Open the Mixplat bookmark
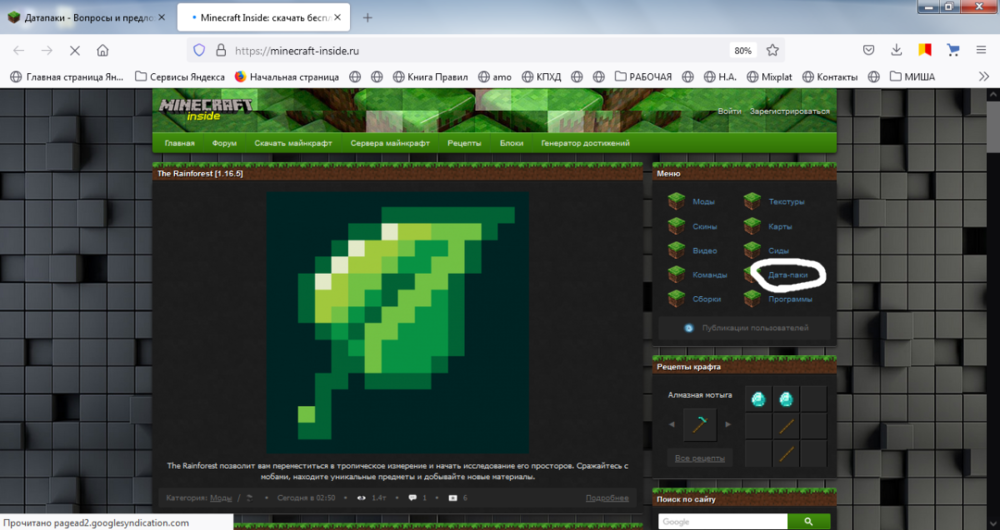 pyautogui.click(x=768, y=77)
